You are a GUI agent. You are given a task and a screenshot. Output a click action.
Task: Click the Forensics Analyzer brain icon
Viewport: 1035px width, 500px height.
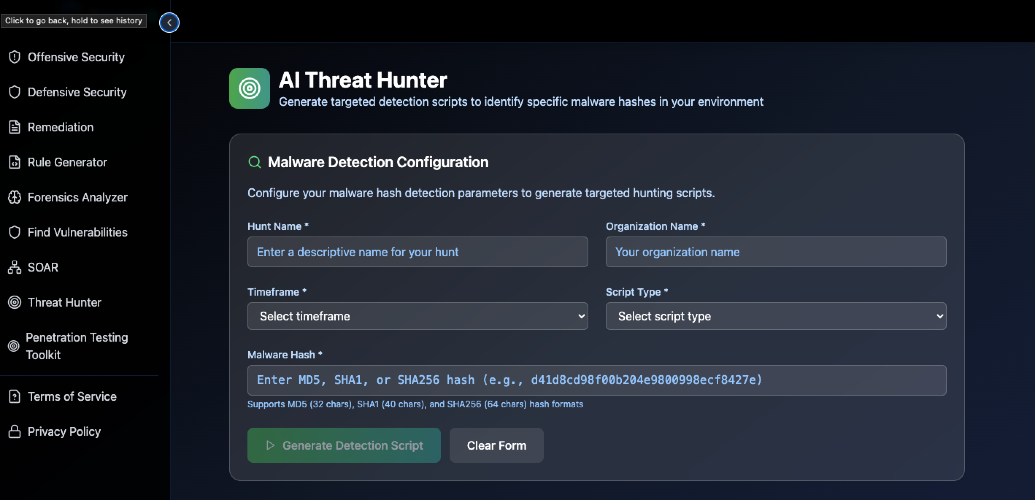pos(14,197)
